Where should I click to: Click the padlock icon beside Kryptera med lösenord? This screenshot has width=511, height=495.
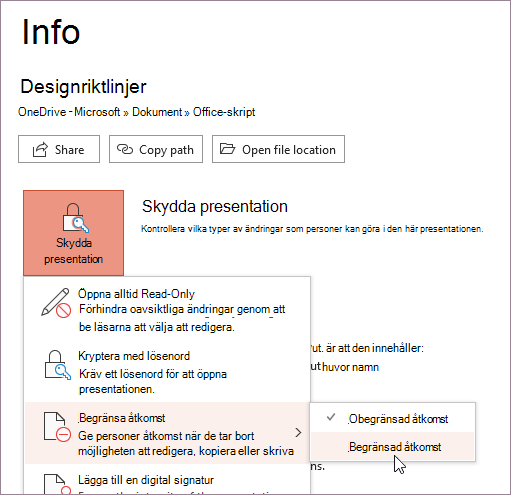pos(57,365)
